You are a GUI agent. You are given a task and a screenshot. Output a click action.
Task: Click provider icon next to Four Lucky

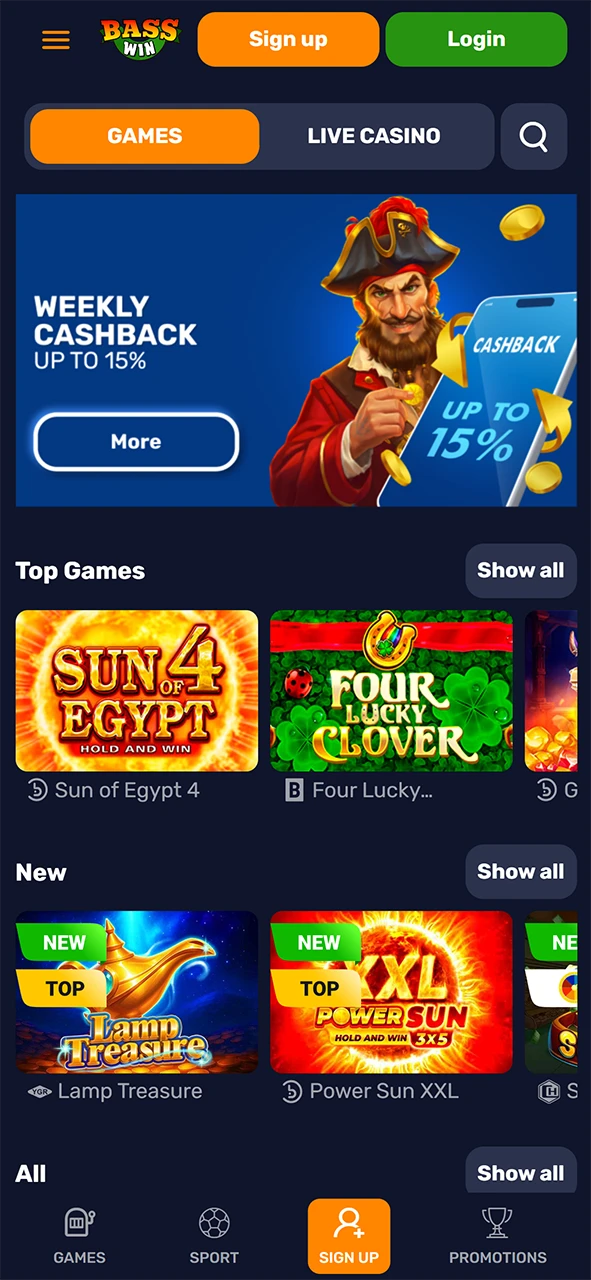pyautogui.click(x=294, y=791)
